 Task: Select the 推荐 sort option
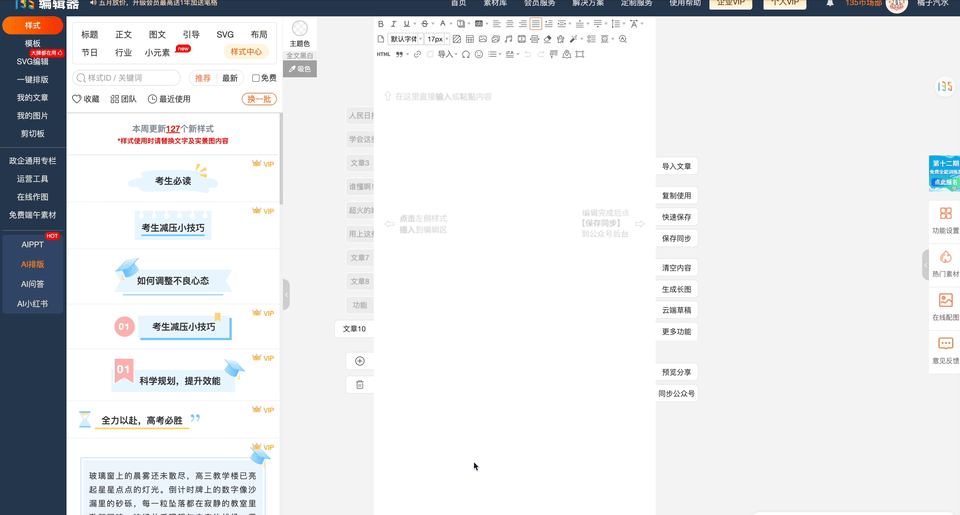coord(203,78)
